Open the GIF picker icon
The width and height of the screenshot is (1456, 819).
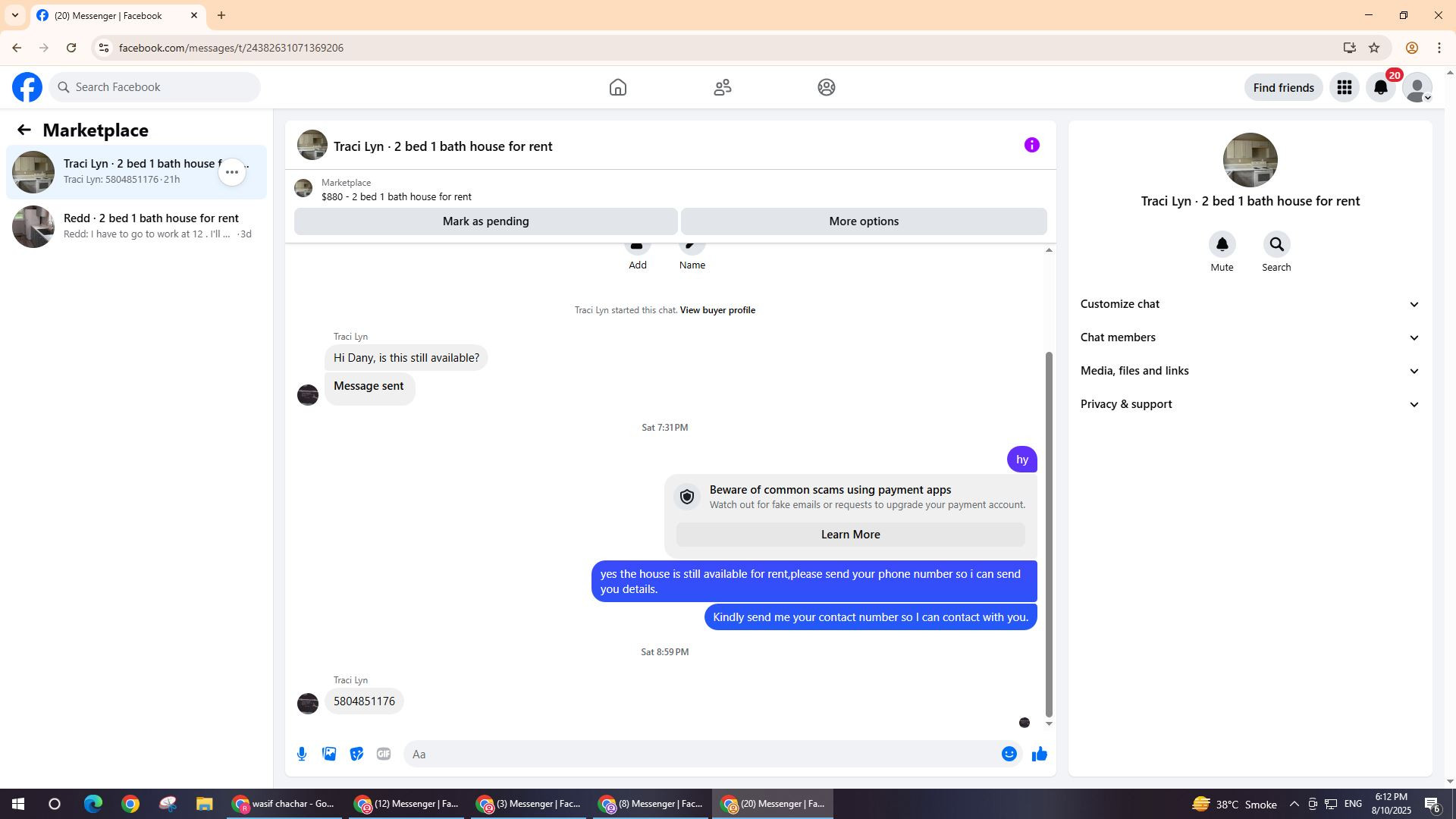[384, 754]
